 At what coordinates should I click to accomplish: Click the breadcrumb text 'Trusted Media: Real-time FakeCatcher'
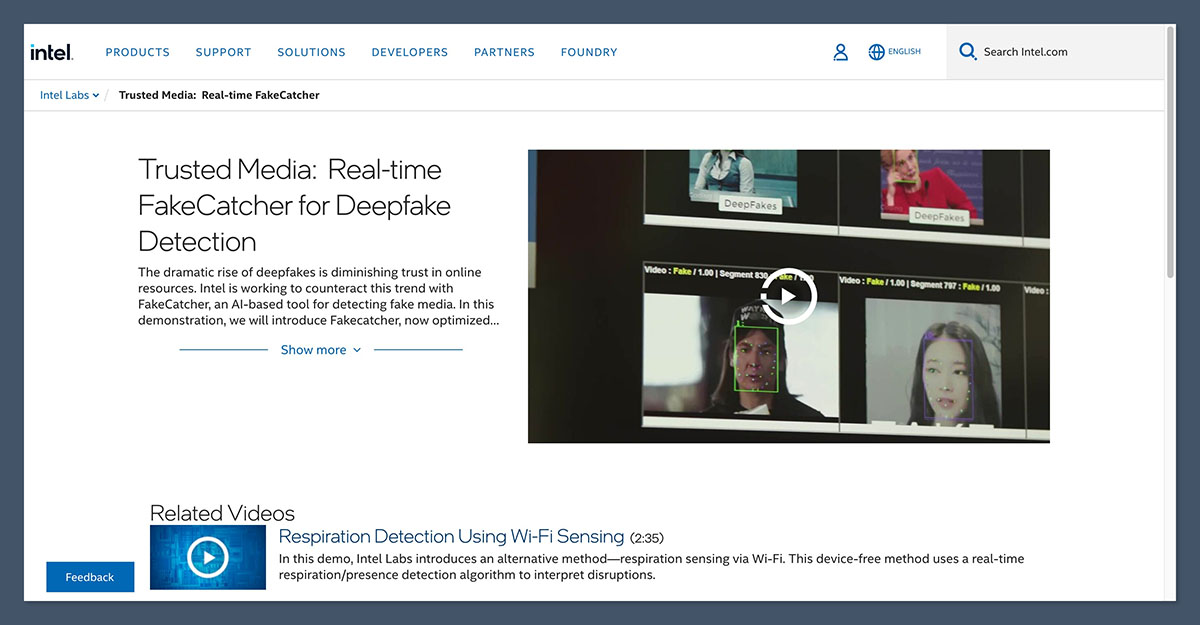(x=219, y=95)
